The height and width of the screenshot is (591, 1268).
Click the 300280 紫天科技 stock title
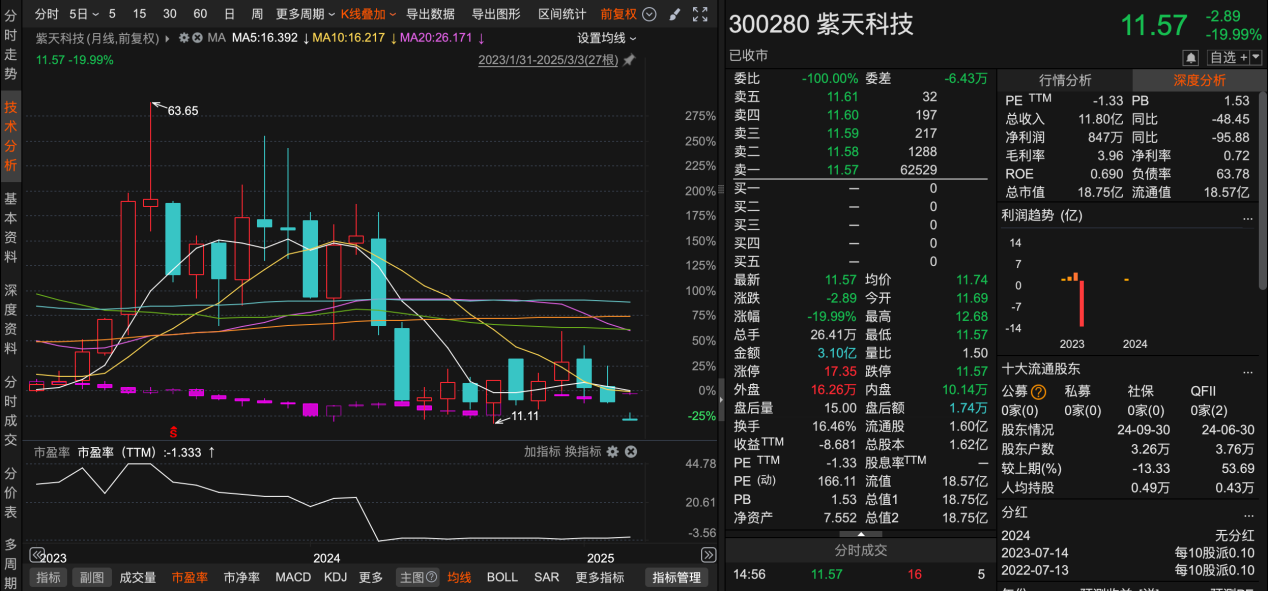click(821, 24)
